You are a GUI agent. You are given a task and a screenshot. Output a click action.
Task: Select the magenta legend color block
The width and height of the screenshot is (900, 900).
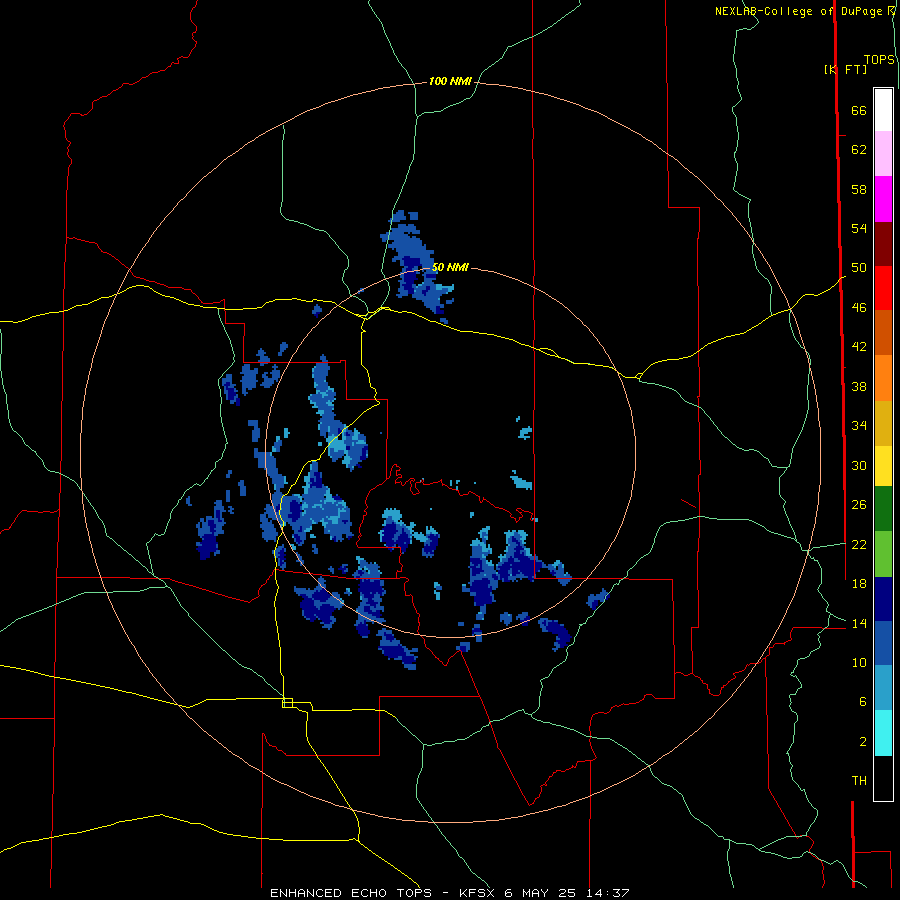coord(883,199)
